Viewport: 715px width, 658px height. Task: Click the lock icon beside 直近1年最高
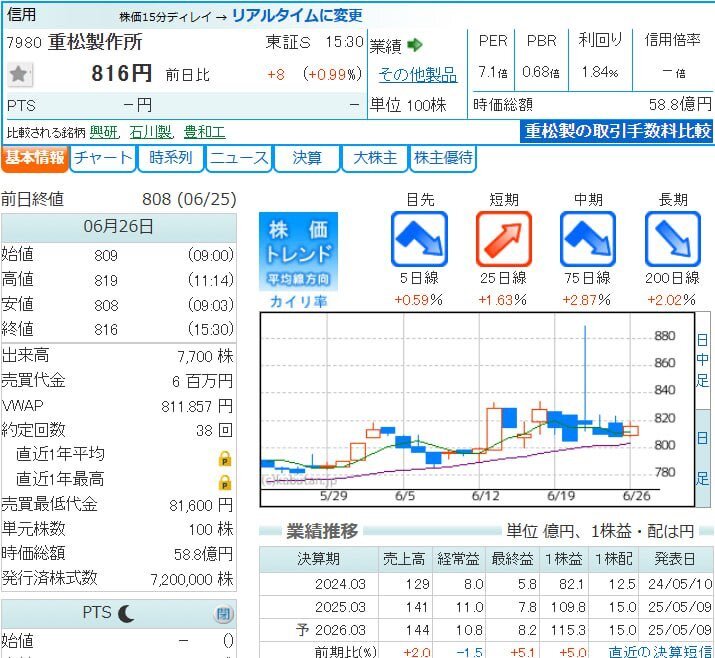pos(225,482)
